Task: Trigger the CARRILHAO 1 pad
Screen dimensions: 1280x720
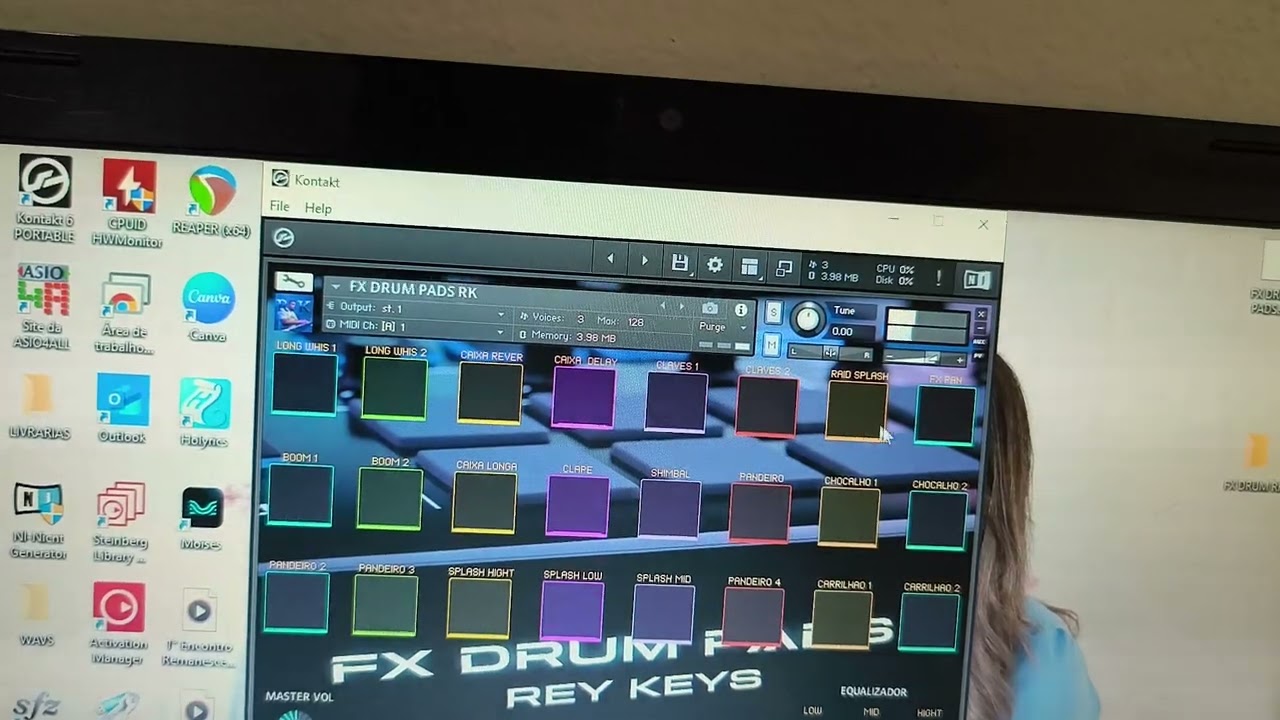Action: (x=842, y=620)
